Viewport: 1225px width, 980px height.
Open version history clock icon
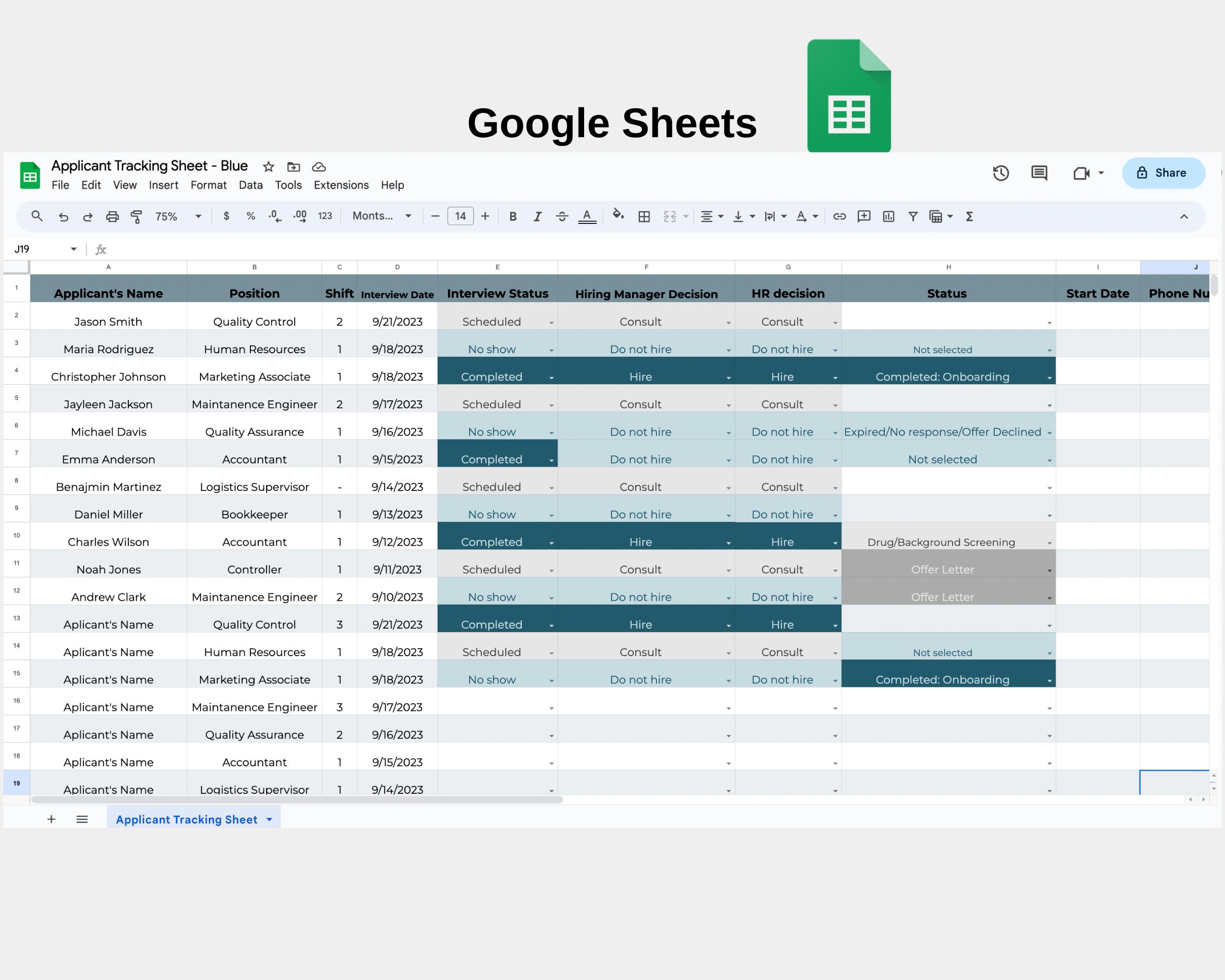1001,172
